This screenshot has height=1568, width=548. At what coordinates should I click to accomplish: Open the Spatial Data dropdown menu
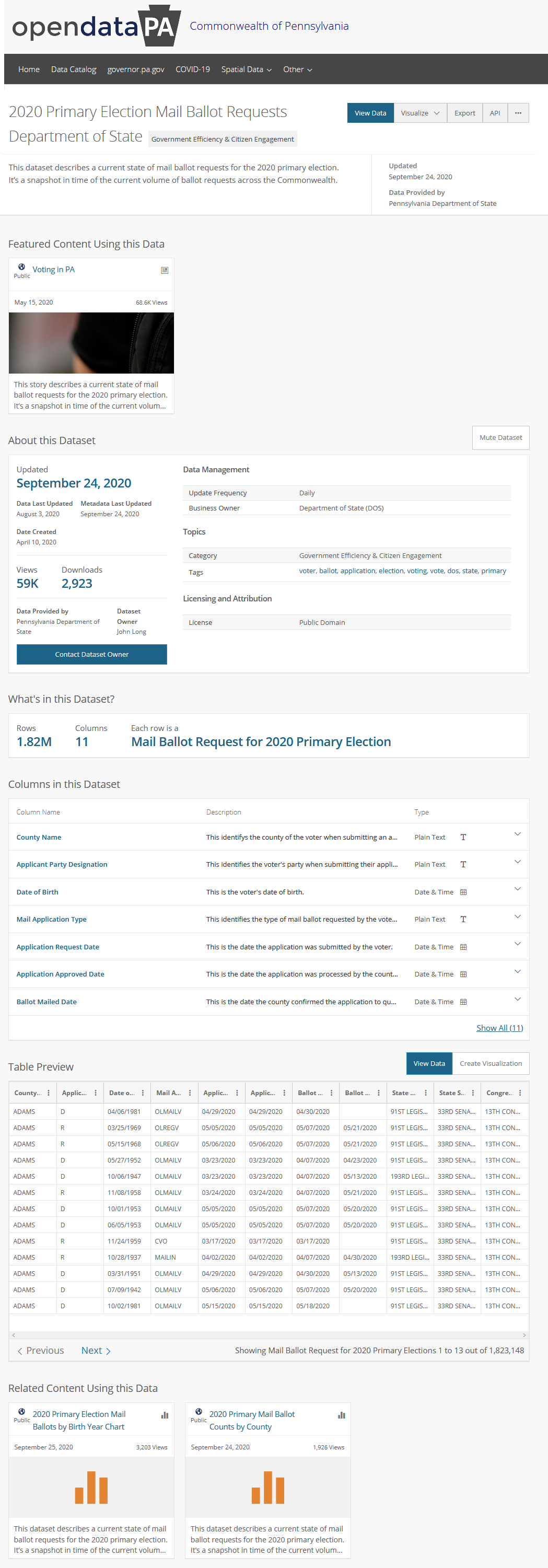coord(247,69)
